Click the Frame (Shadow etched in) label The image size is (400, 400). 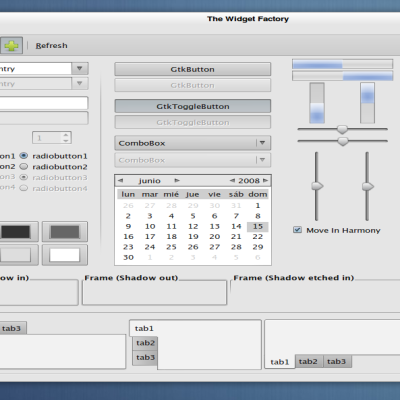tap(293, 278)
